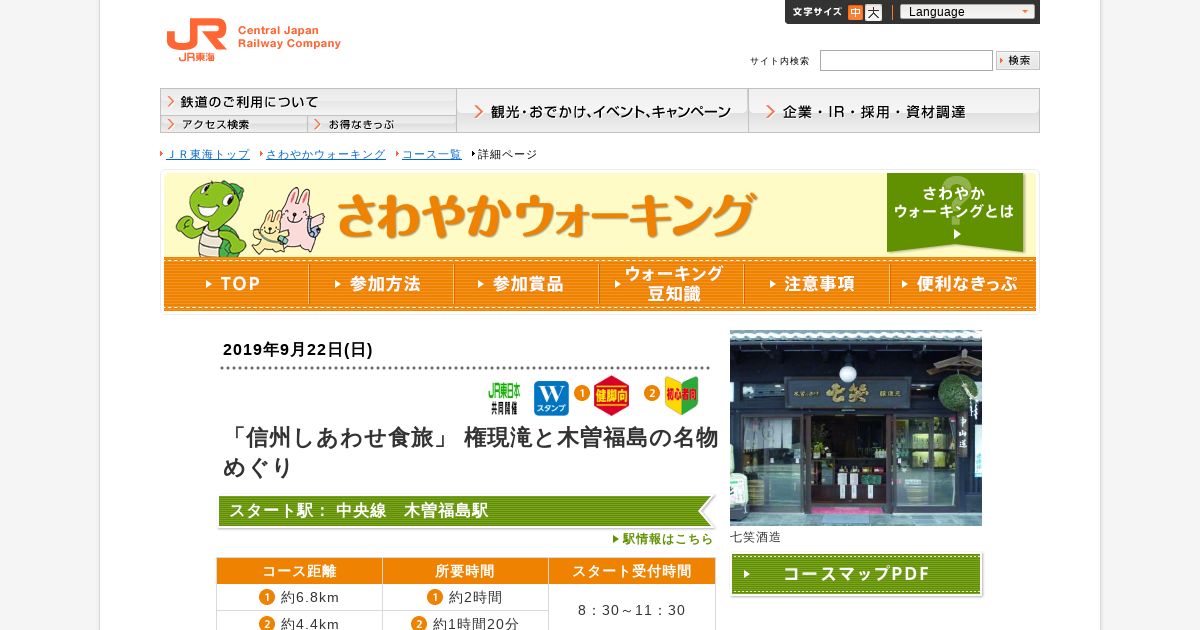Set text size to 中 (medium)

point(855,12)
